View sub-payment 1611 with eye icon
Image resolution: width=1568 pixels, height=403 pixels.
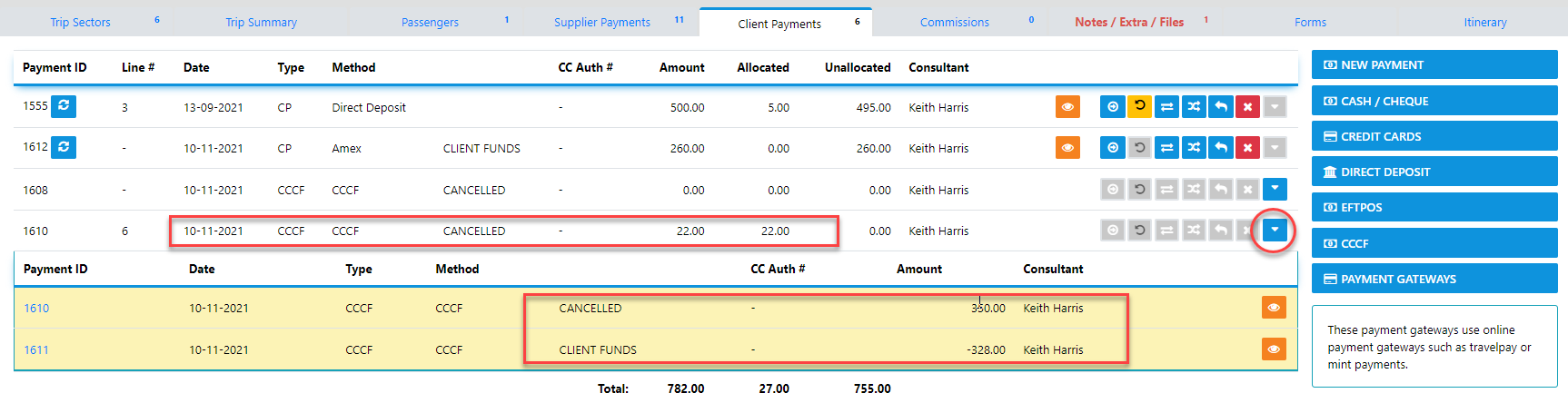coord(1274,349)
